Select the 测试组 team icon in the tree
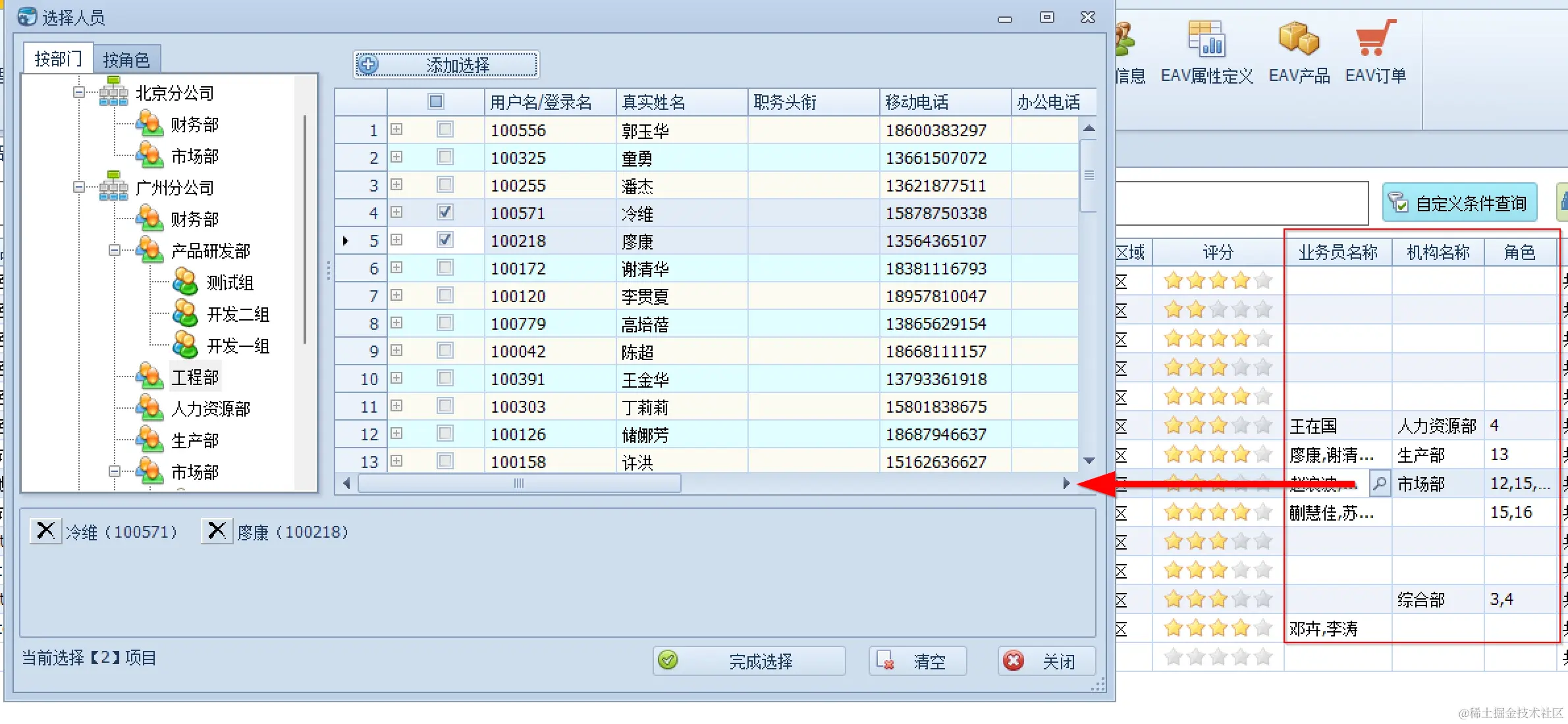Image resolution: width=1568 pixels, height=724 pixels. [x=185, y=282]
